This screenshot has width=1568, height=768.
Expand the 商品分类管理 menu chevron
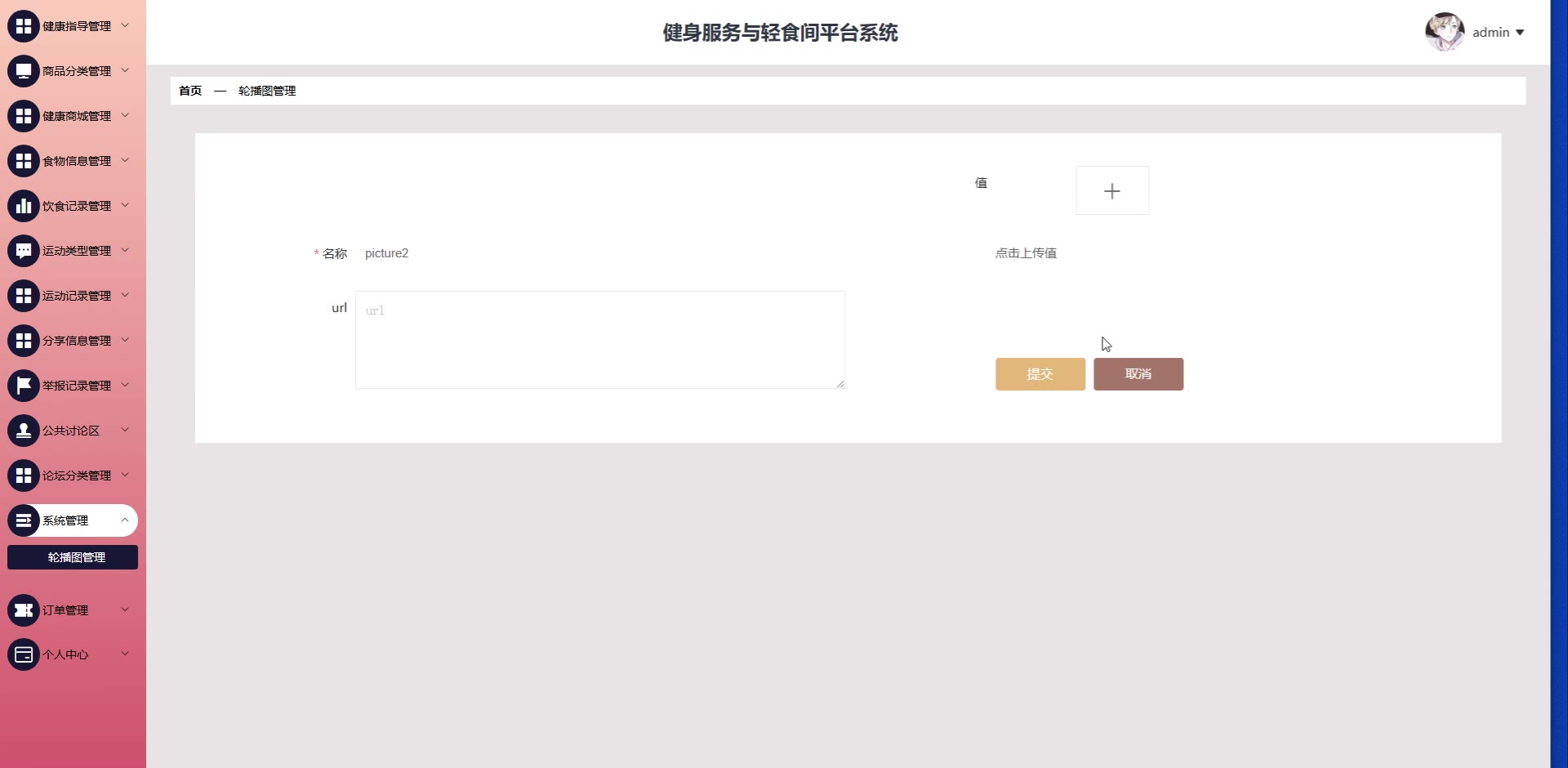coord(125,70)
